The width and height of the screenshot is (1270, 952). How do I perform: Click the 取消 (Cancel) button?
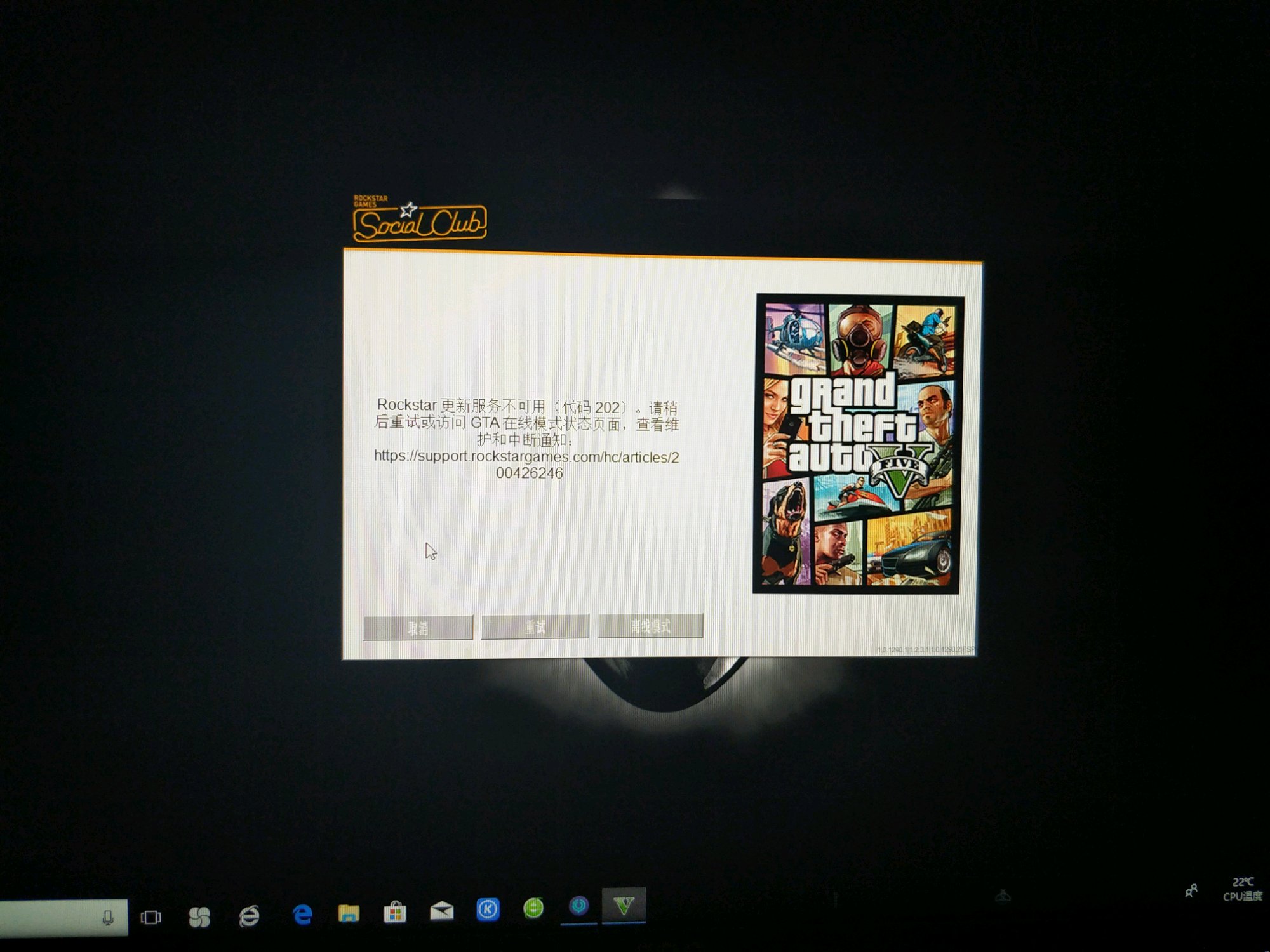pos(418,628)
